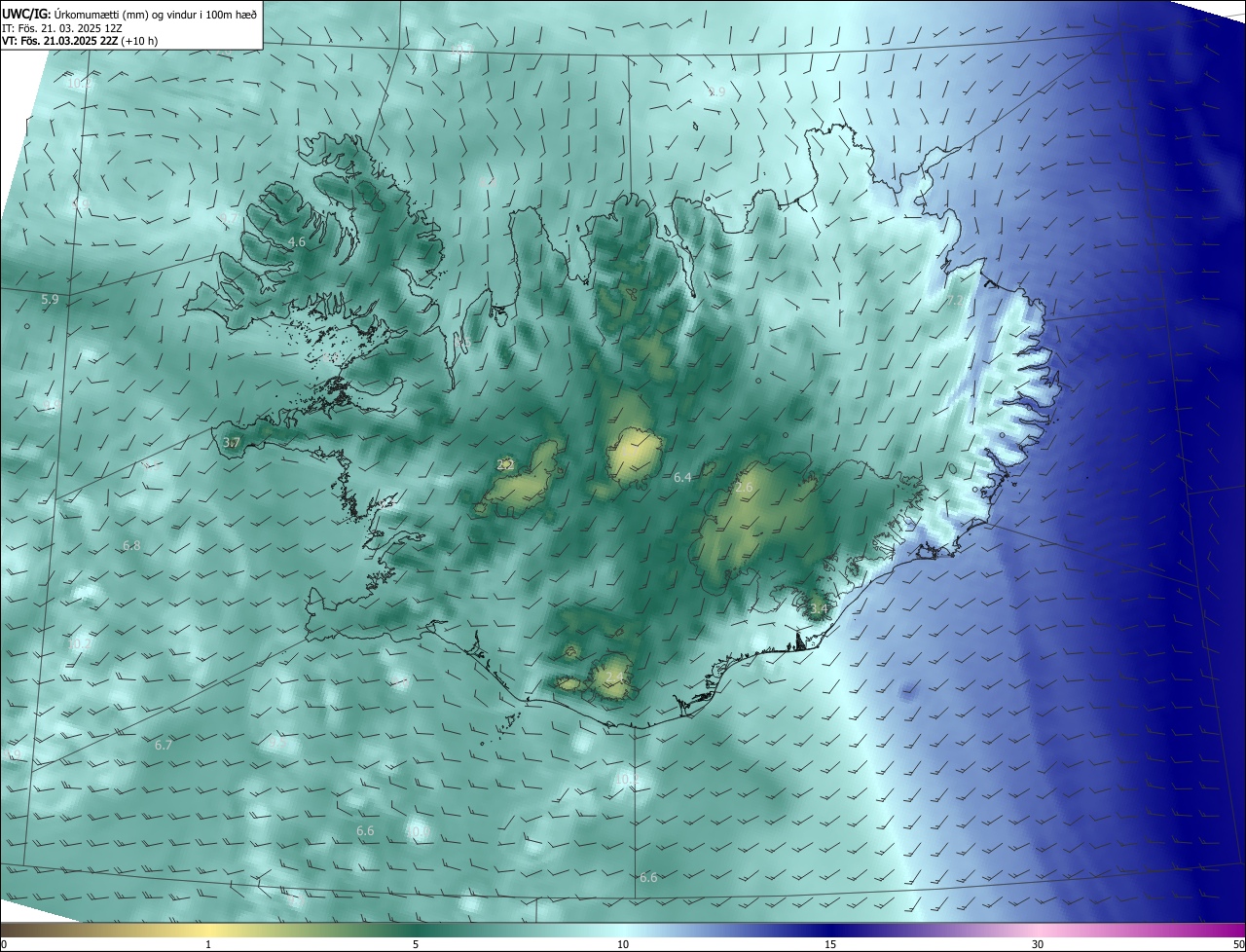
Task: Click the 50 tick on the color scale
Action: [x=1238, y=944]
